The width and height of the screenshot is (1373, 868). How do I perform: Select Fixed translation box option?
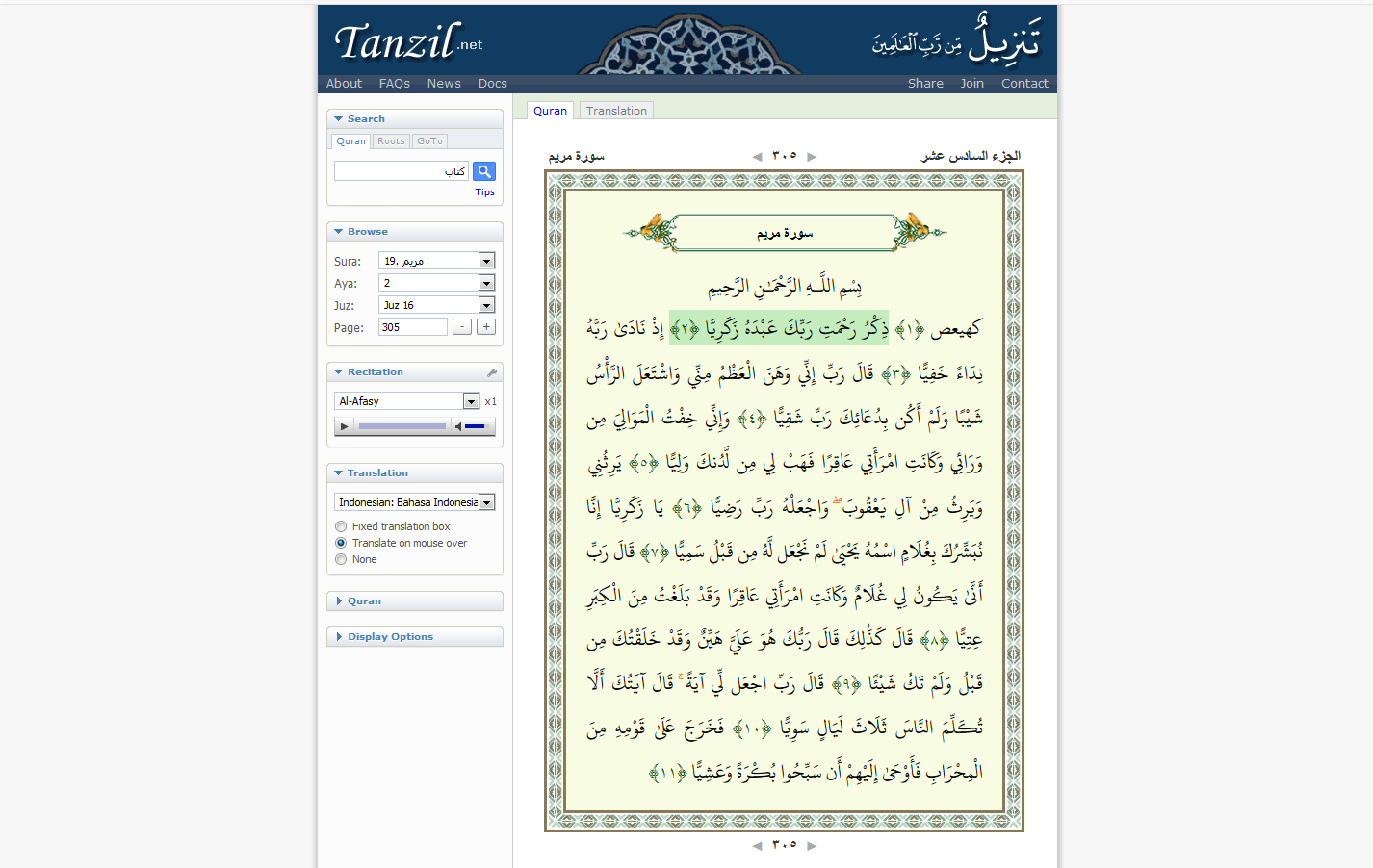pyautogui.click(x=341, y=526)
